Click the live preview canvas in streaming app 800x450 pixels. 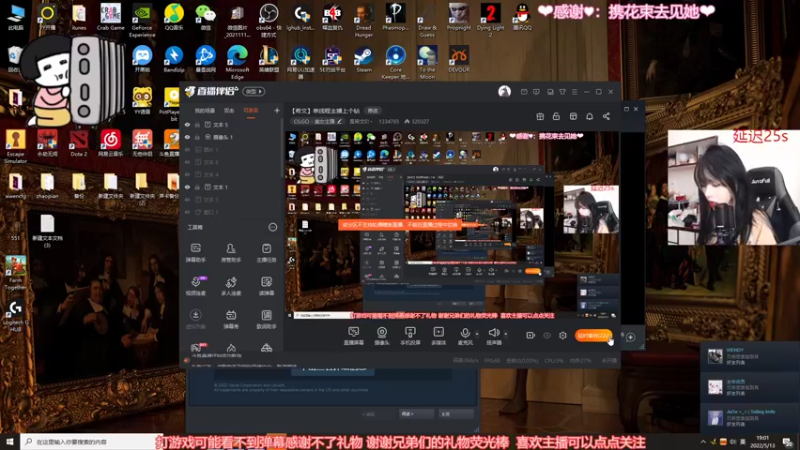(x=454, y=225)
